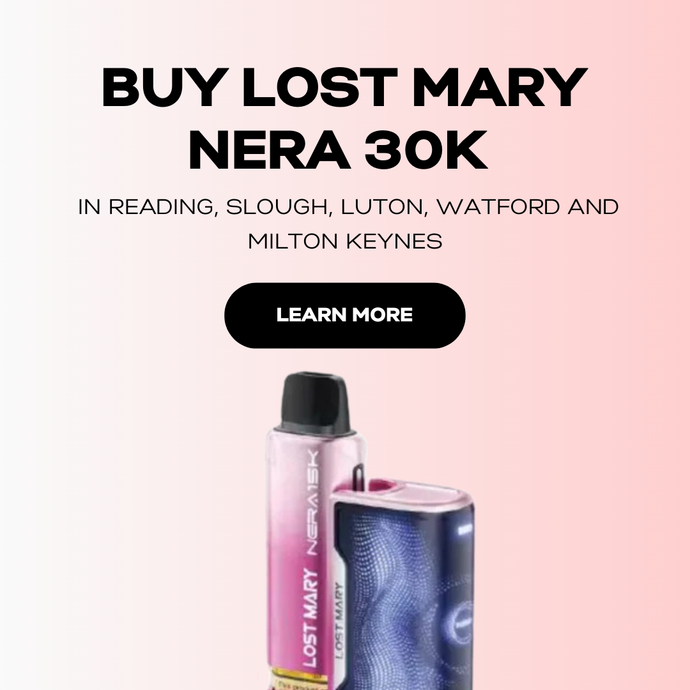Click the Learn More button
Image resolution: width=690 pixels, height=690 pixels.
tap(345, 316)
